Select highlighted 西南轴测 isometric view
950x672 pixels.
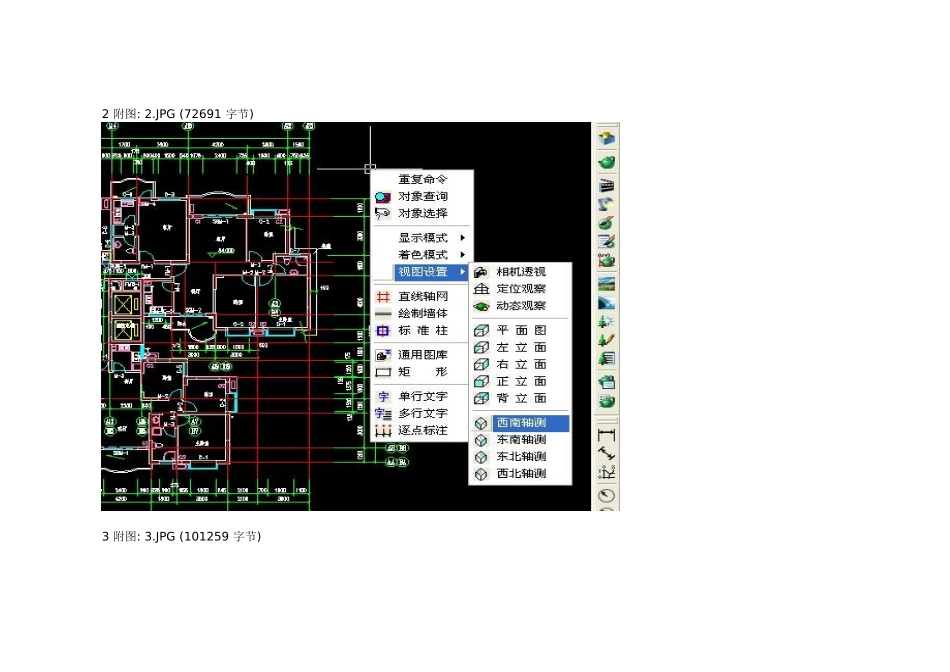520,423
